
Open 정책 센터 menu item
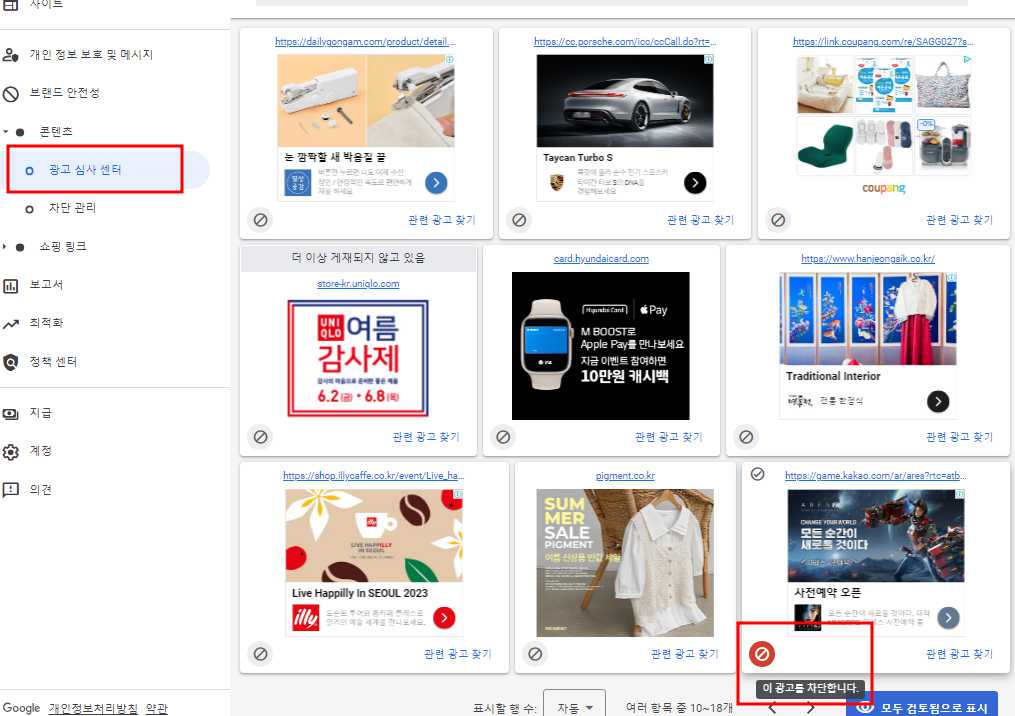[53, 362]
